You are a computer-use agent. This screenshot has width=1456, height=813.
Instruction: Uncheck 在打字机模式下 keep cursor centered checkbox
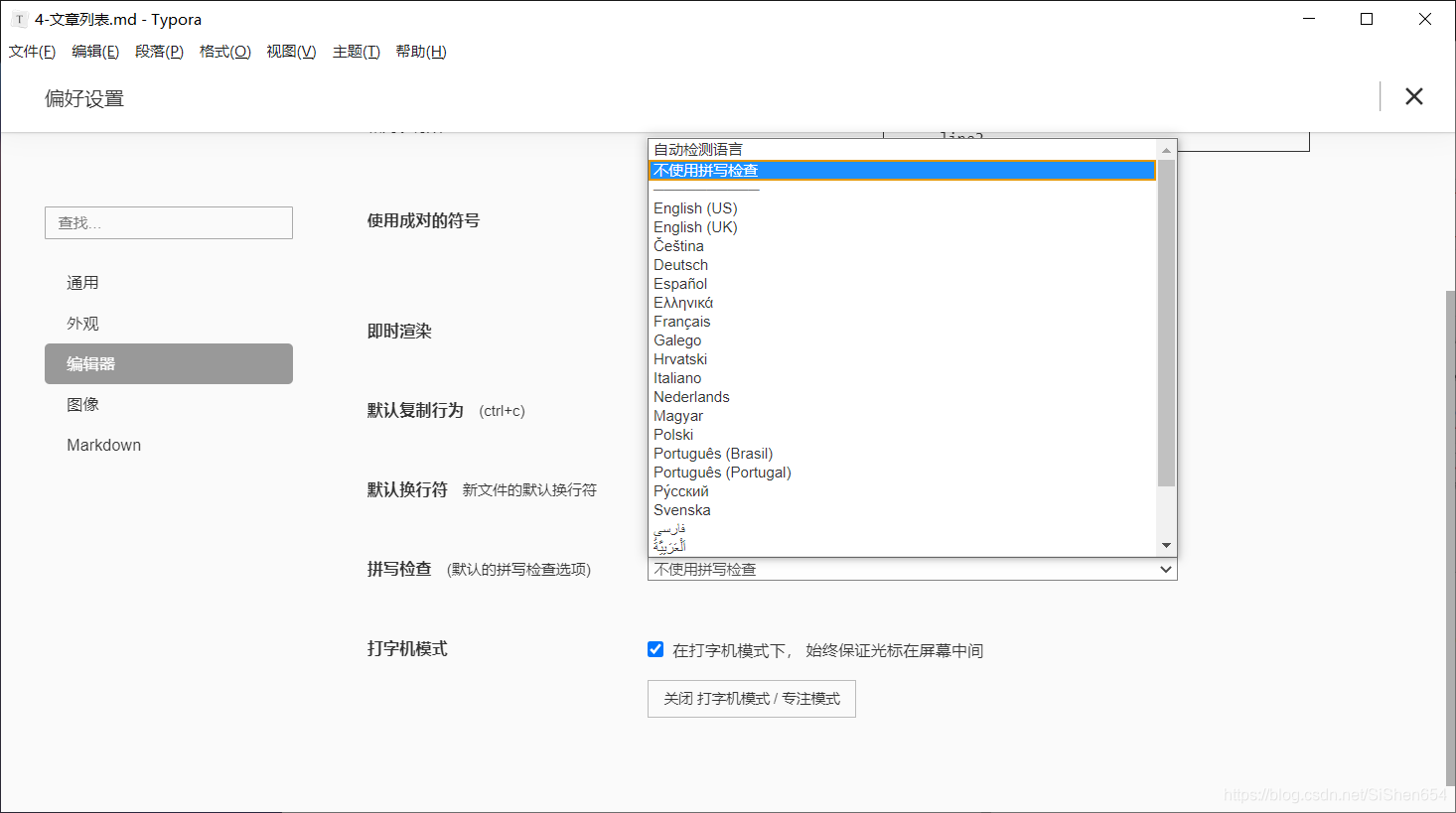[x=655, y=649]
